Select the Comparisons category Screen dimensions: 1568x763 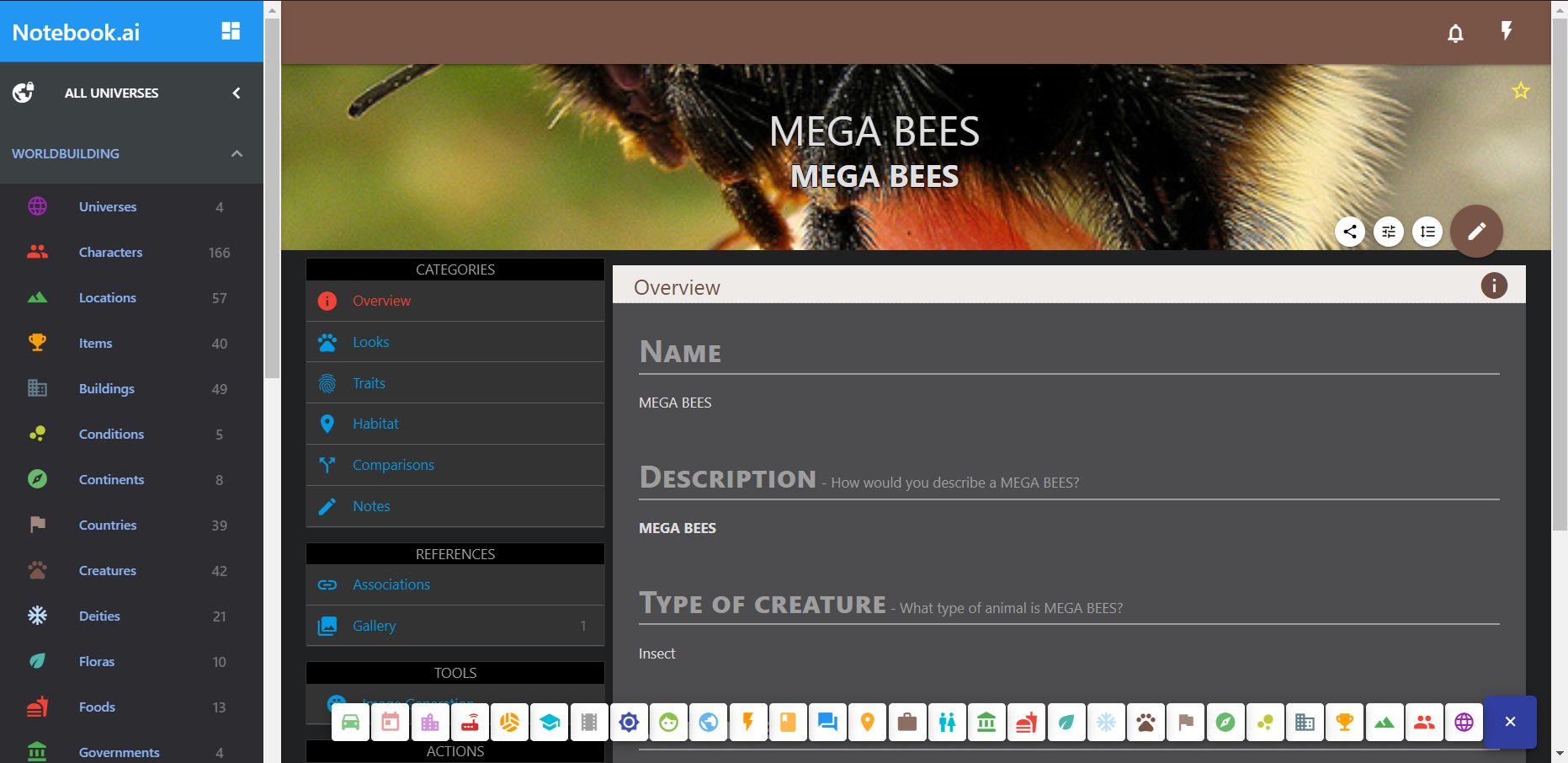click(454, 465)
